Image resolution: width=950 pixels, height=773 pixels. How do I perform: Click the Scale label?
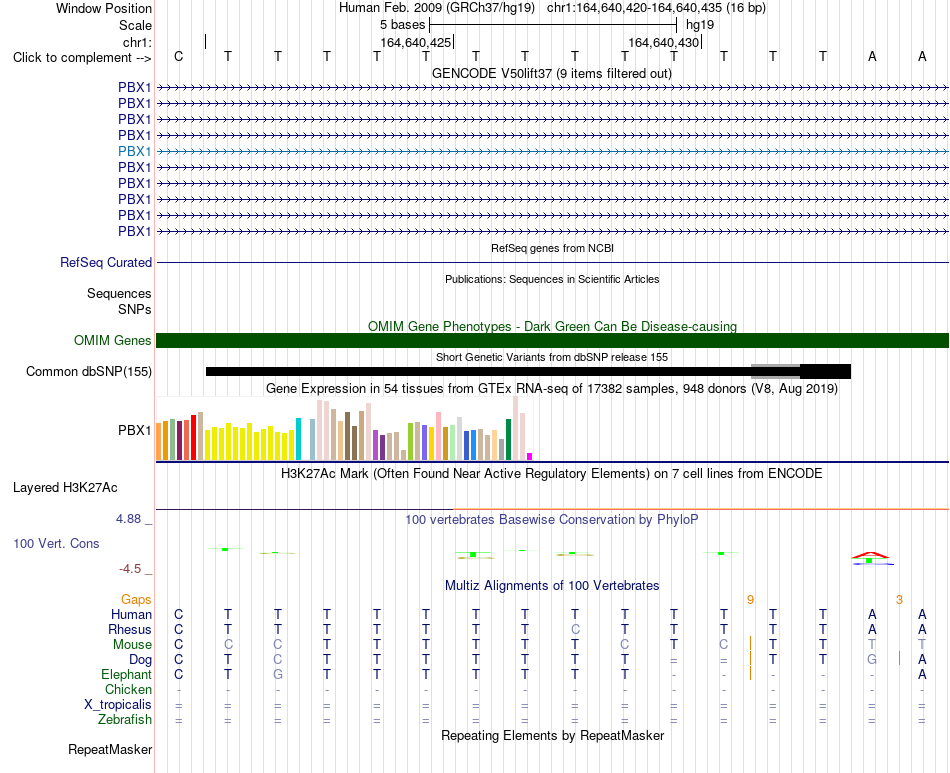[x=135, y=25]
